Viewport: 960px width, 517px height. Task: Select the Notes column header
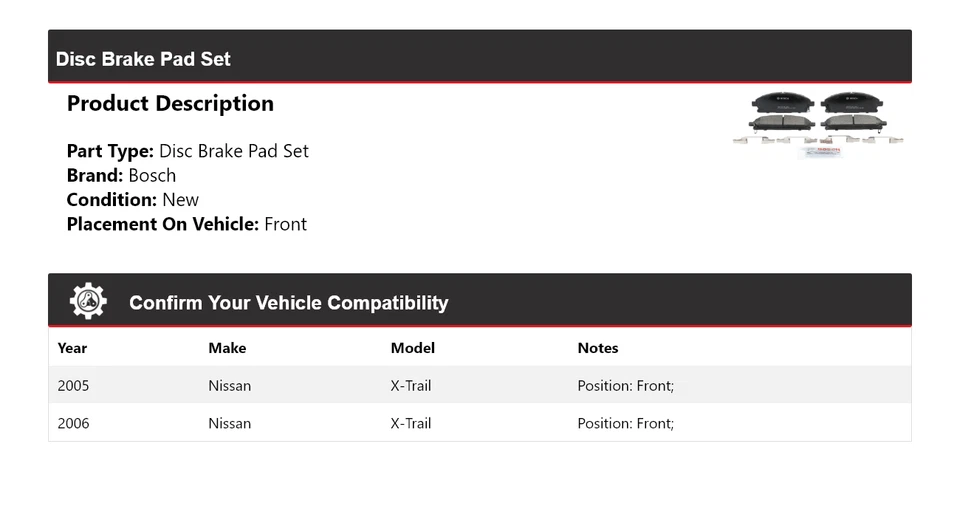coord(598,348)
